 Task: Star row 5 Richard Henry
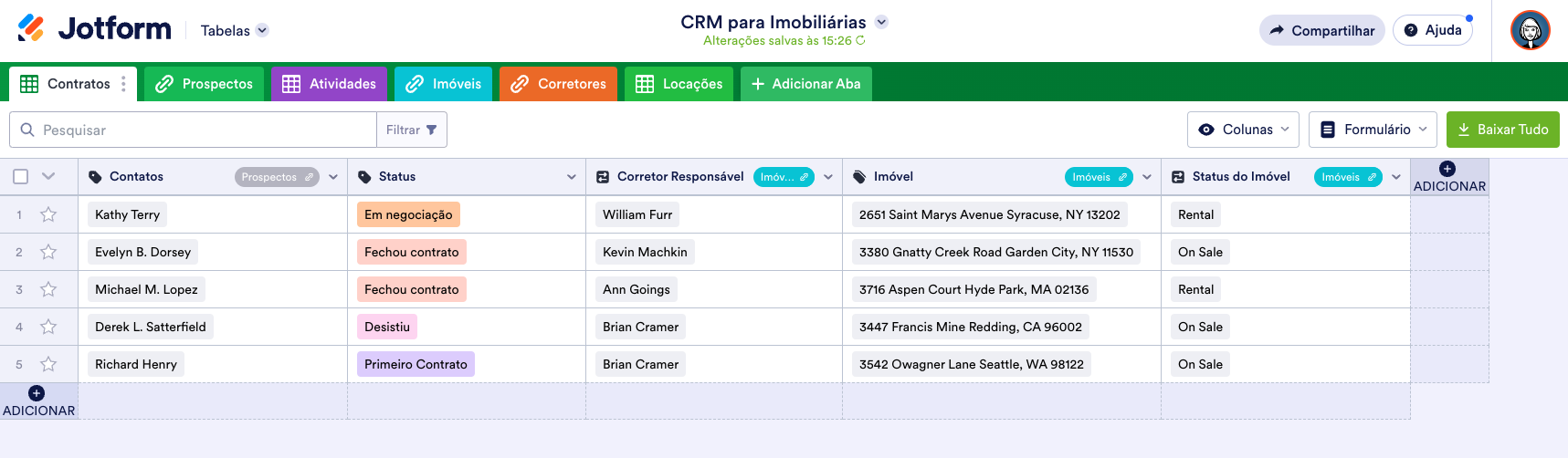click(48, 364)
